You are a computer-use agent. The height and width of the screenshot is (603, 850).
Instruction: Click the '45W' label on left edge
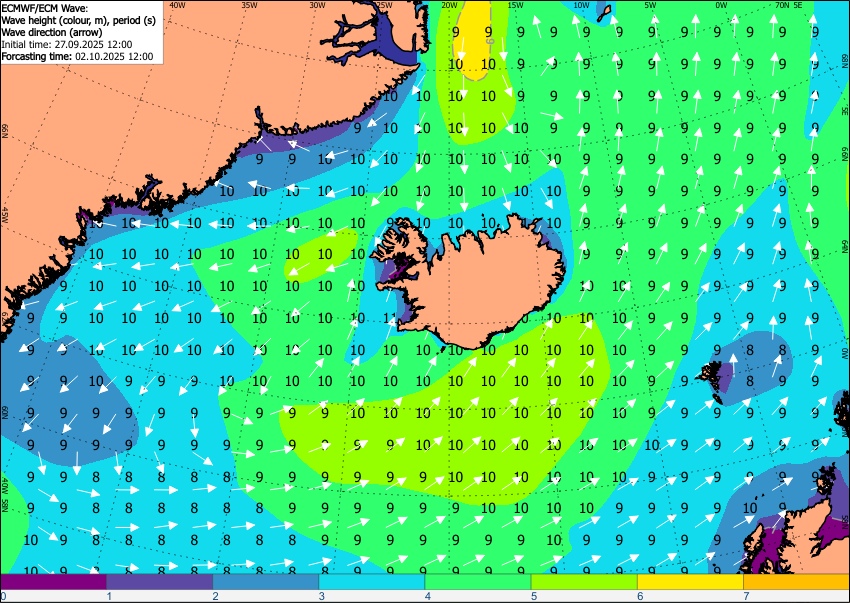click(x=5, y=215)
